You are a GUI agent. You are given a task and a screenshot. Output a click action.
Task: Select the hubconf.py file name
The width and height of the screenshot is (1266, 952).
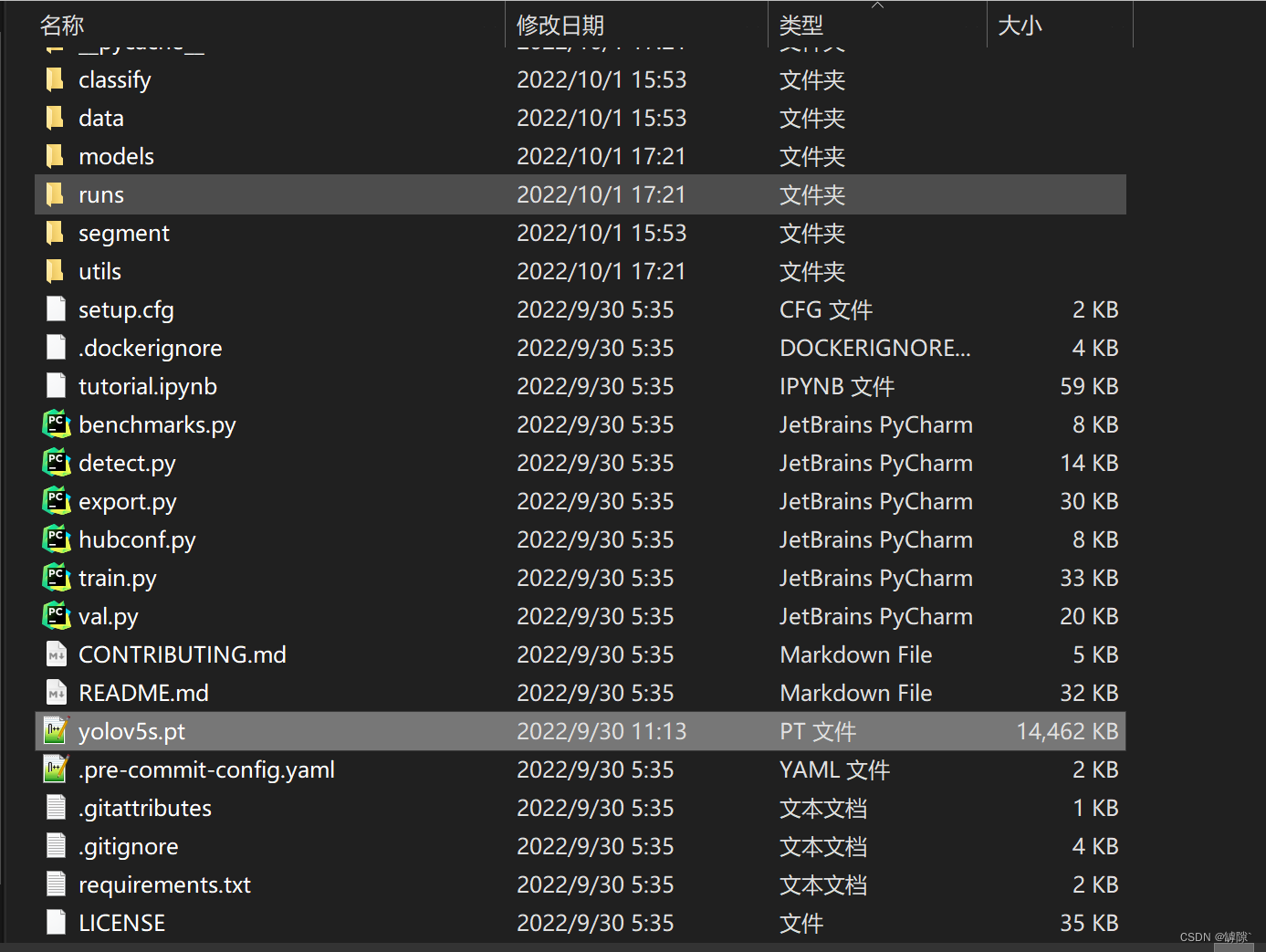pyautogui.click(x=137, y=540)
